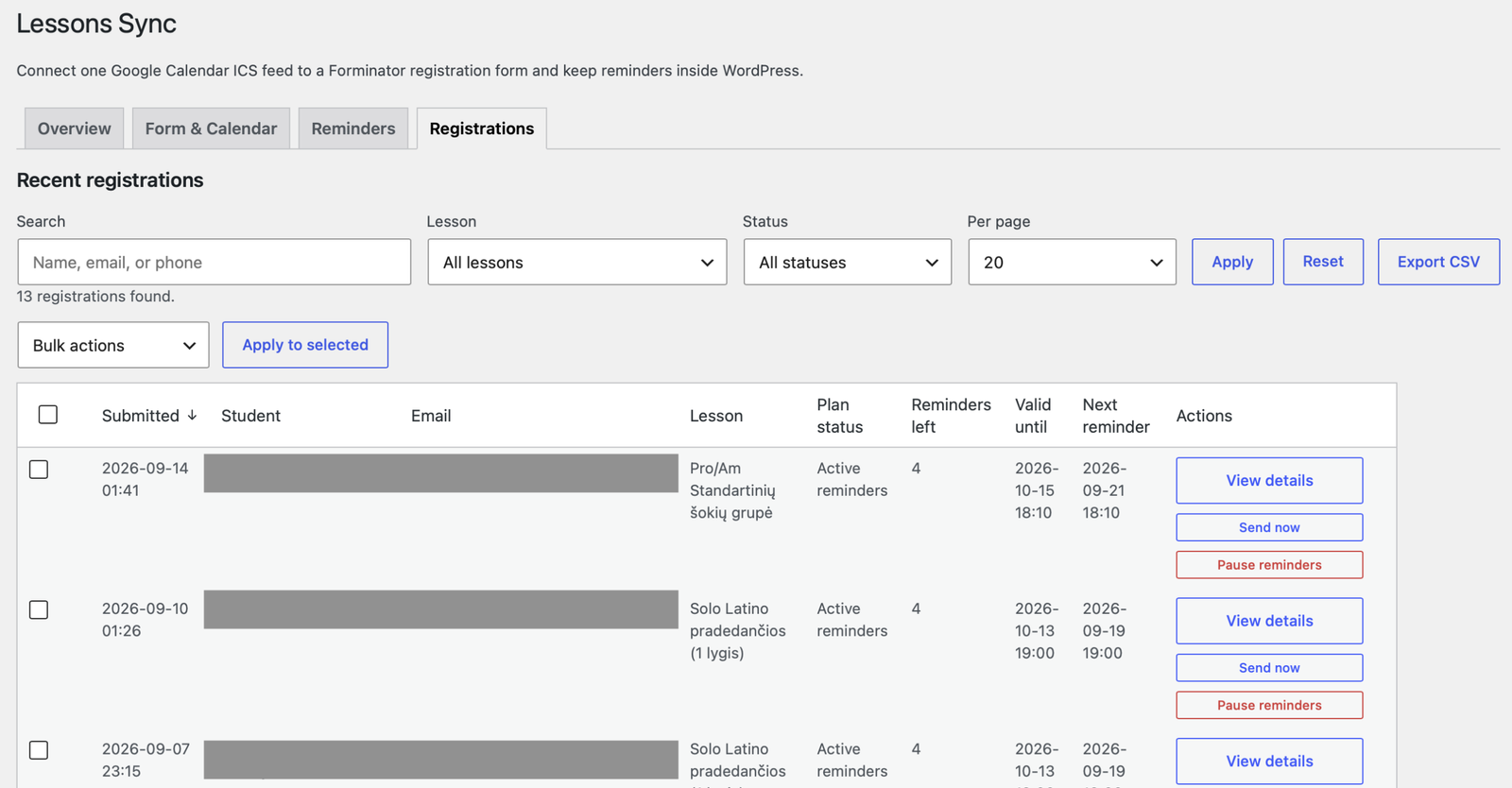1512x788 pixels.
Task: Click the Solo Latino lesson cell dated 2026-09-10
Action: click(738, 631)
